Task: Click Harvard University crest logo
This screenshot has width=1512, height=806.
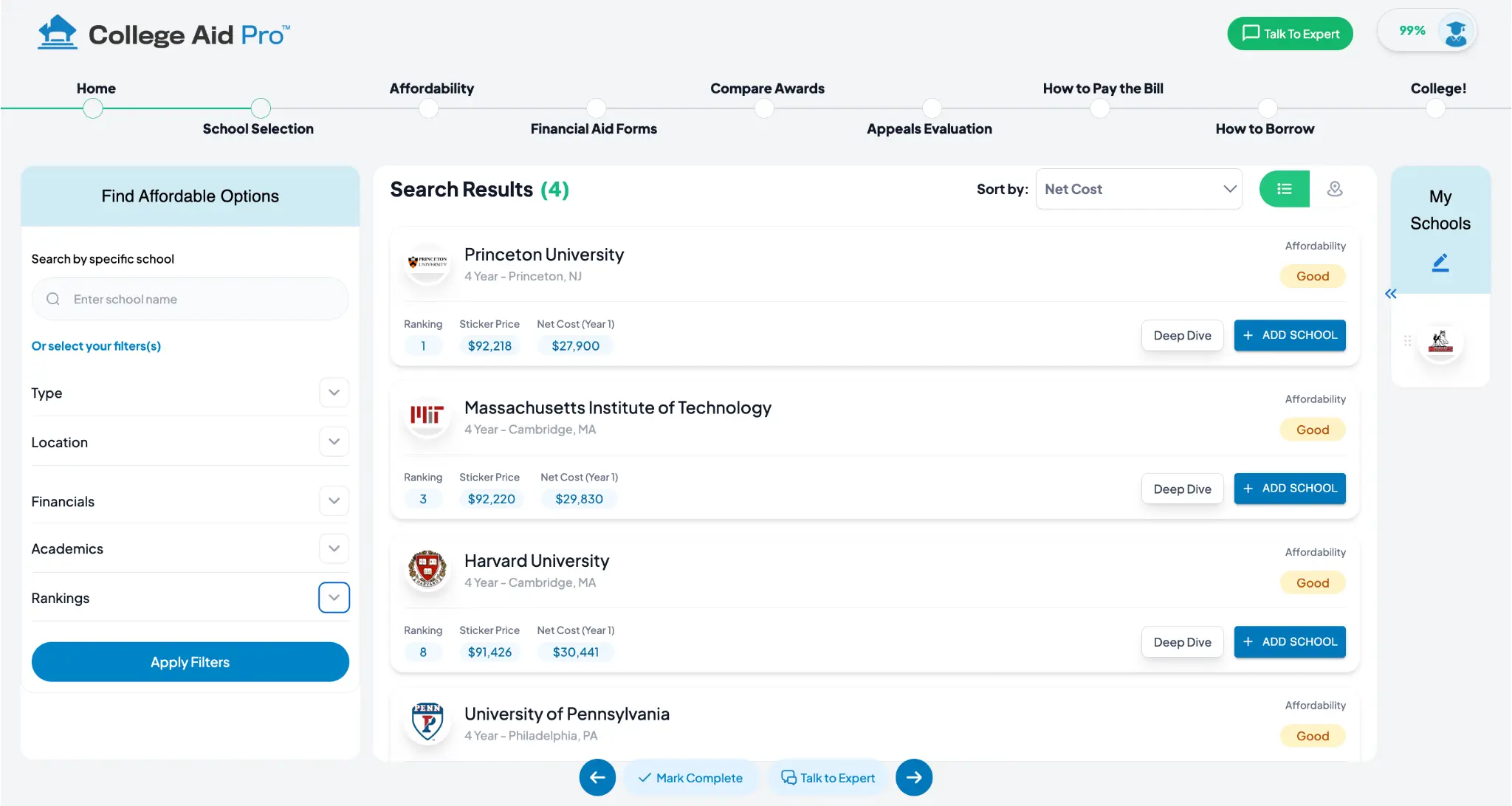Action: click(427, 569)
